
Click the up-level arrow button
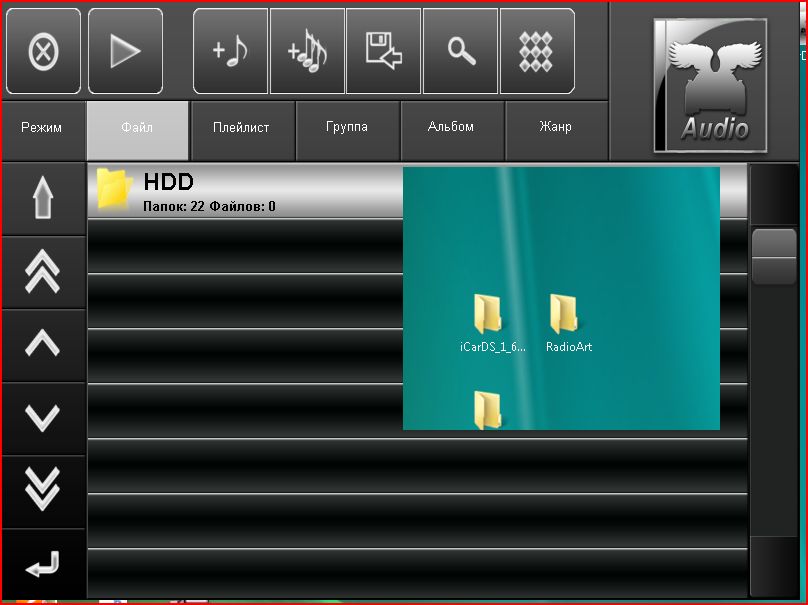[43, 199]
